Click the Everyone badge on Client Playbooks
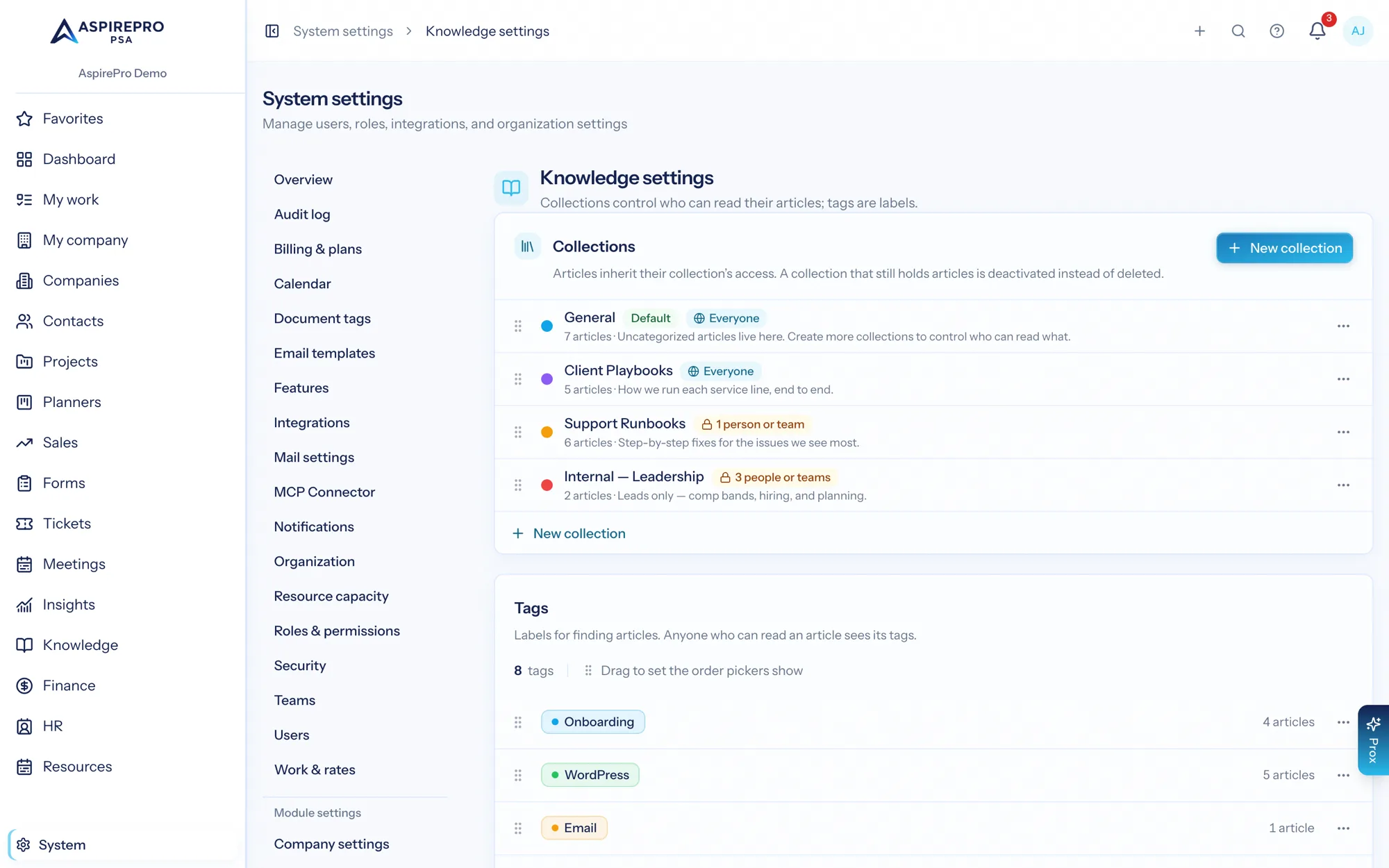Viewport: 1389px width, 868px height. coord(721,372)
